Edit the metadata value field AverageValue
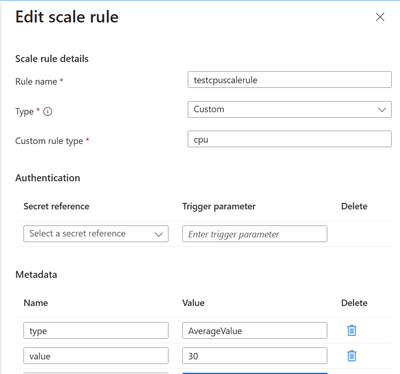 (255, 331)
